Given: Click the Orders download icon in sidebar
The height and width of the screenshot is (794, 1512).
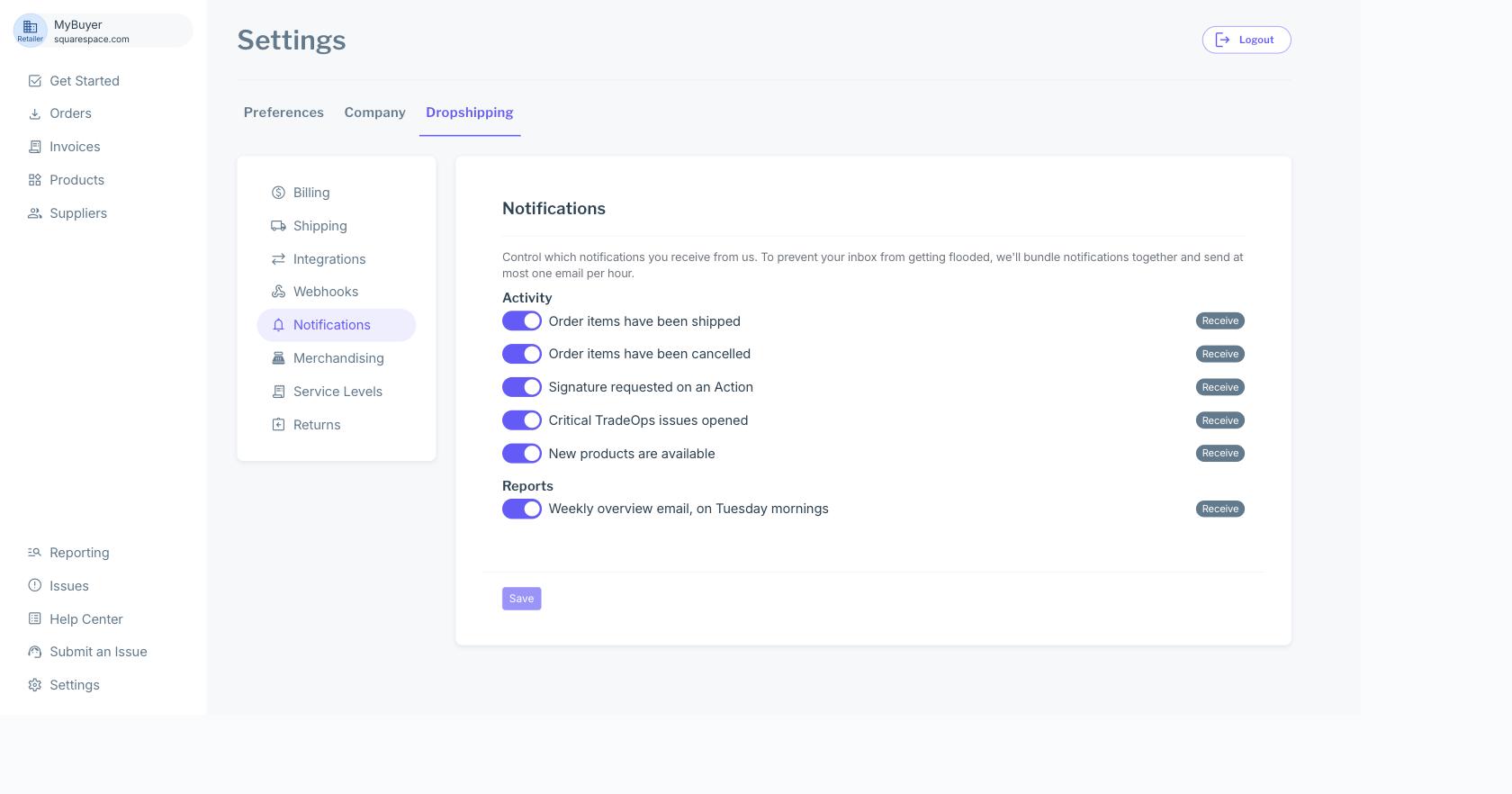Looking at the screenshot, I should 35,114.
